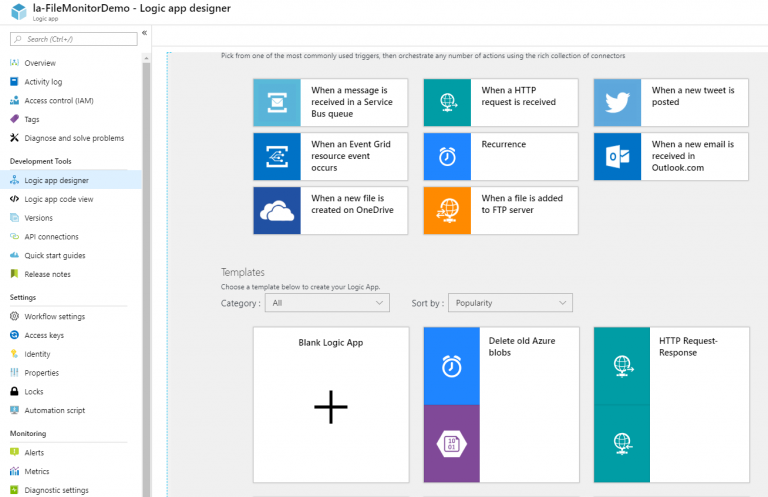Open API connections in the sidebar
This screenshot has height=497, width=768.
pyautogui.click(x=51, y=237)
